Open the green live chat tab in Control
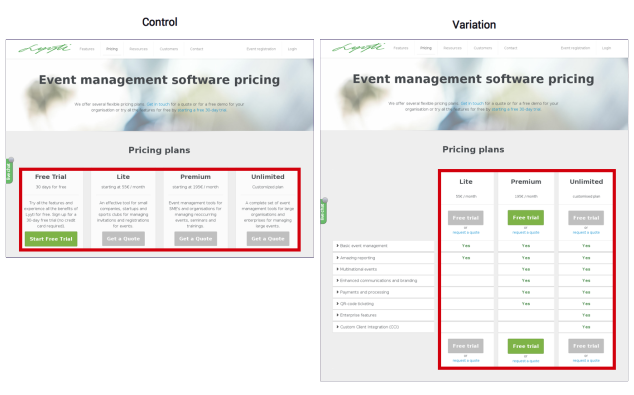This screenshot has height=395, width=634. pyautogui.click(x=9, y=171)
